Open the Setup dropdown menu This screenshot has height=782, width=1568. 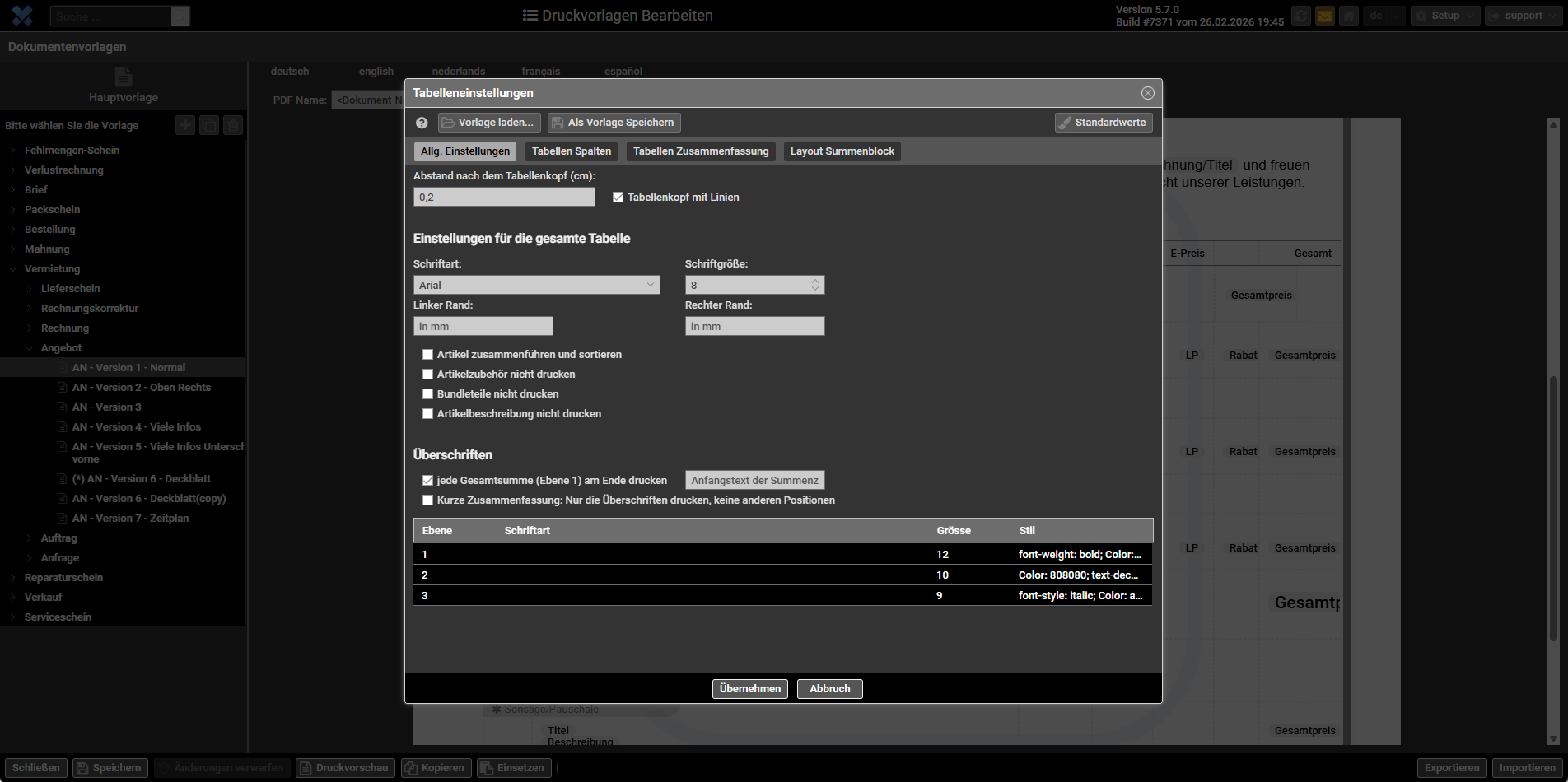1444,16
